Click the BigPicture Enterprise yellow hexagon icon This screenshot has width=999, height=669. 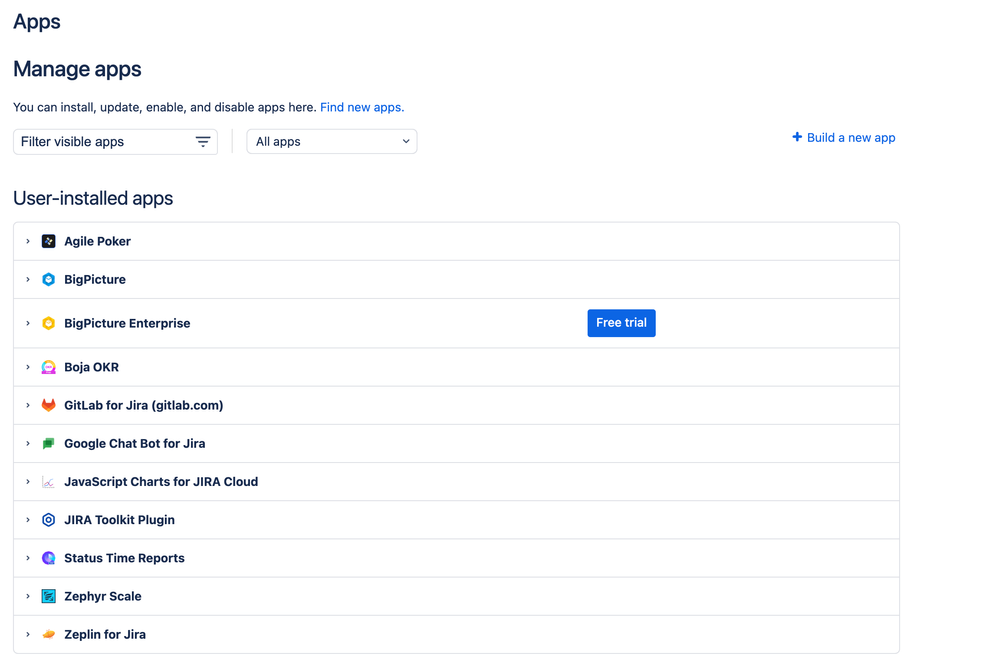[x=48, y=324]
